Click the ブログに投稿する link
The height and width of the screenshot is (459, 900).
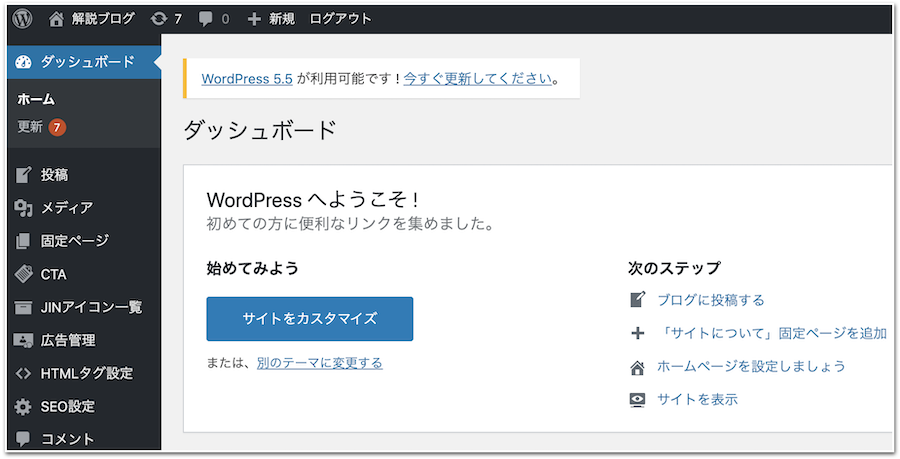(710, 300)
